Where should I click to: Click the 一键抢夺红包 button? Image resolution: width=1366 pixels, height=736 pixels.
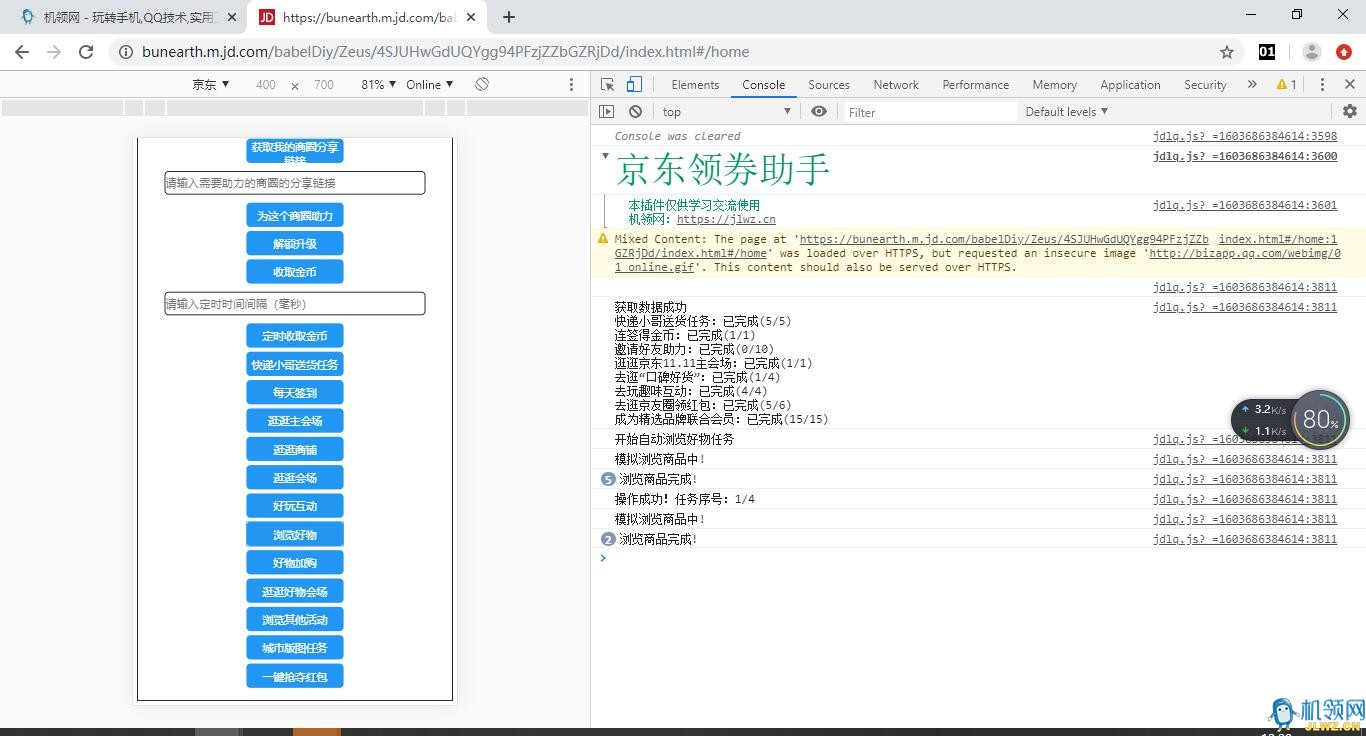click(295, 676)
